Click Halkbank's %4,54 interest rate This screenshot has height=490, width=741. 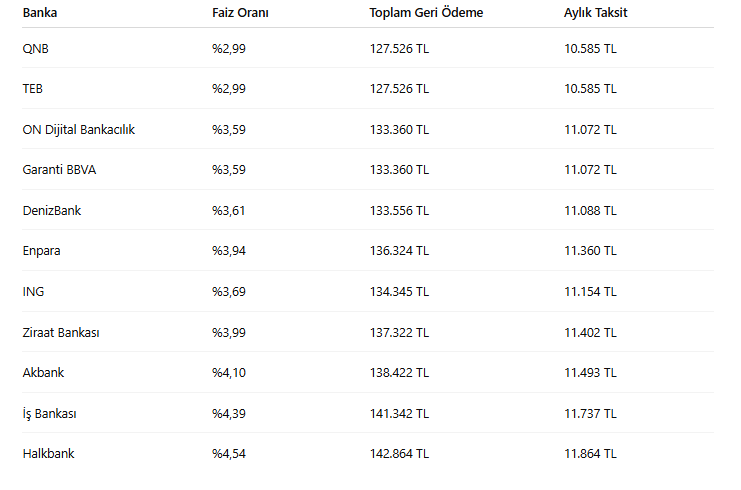pos(229,453)
